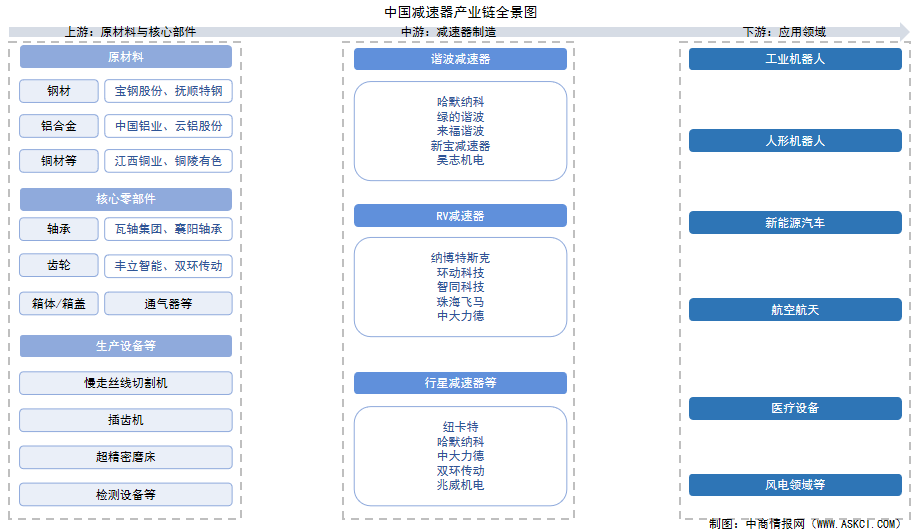
Task: Click 兆威机电 company name
Action: (460, 485)
